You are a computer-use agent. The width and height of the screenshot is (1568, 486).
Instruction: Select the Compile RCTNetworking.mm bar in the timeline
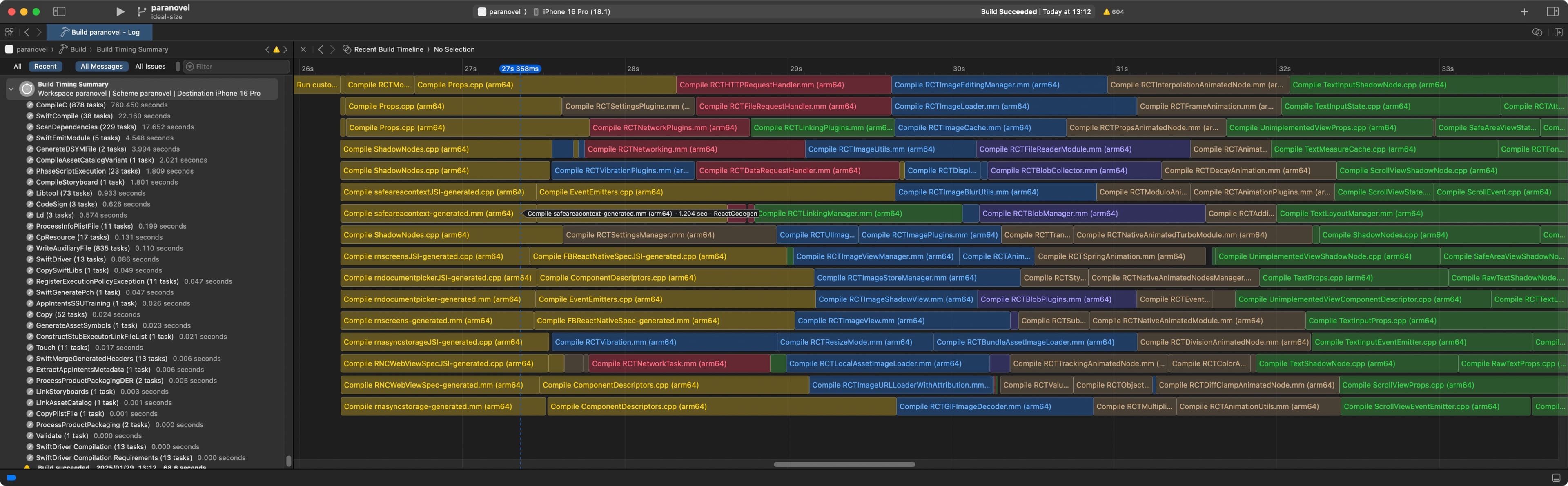(x=694, y=149)
